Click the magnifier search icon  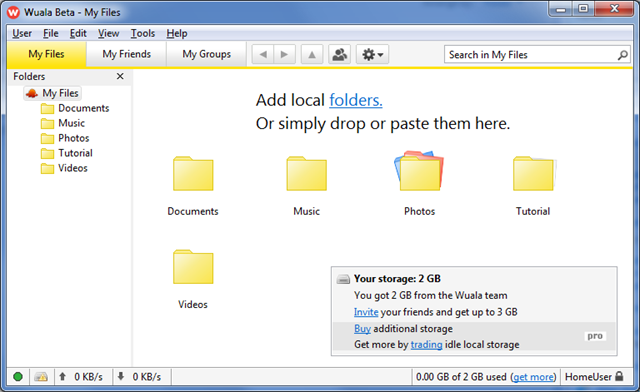pyautogui.click(x=622, y=55)
